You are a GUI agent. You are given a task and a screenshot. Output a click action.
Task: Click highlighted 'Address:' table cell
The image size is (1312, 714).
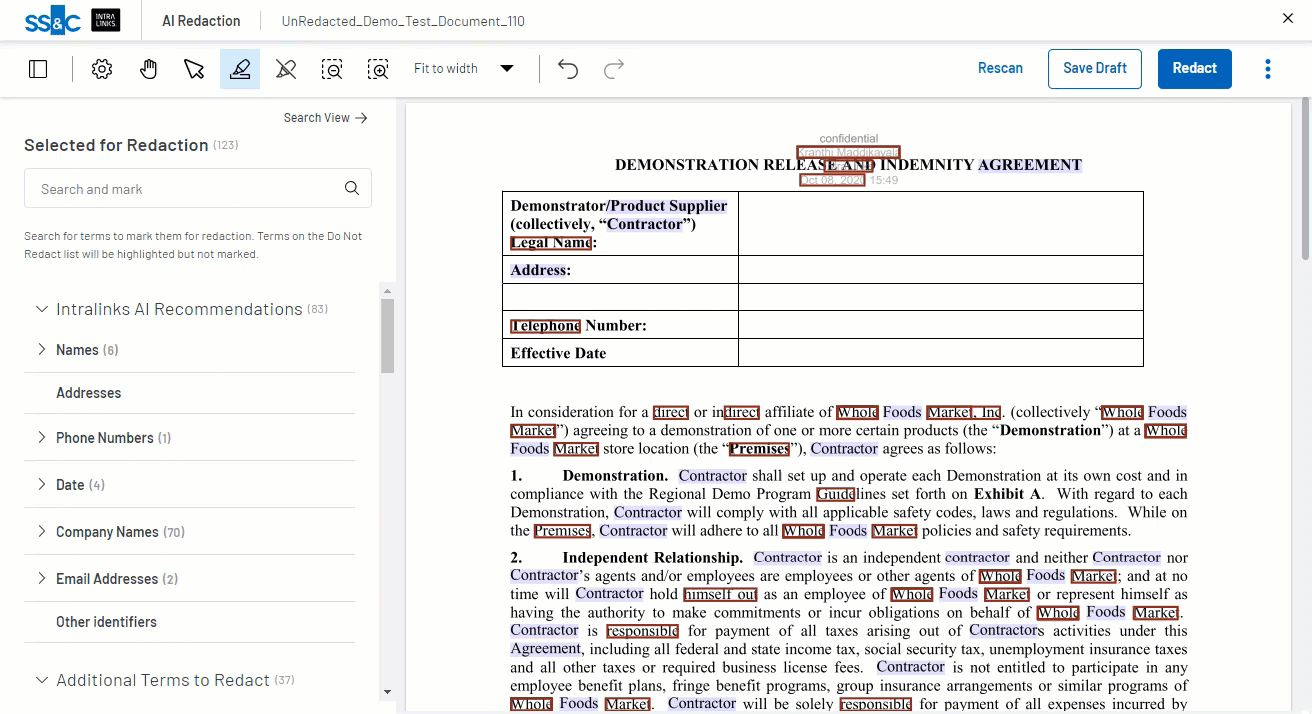coord(620,270)
